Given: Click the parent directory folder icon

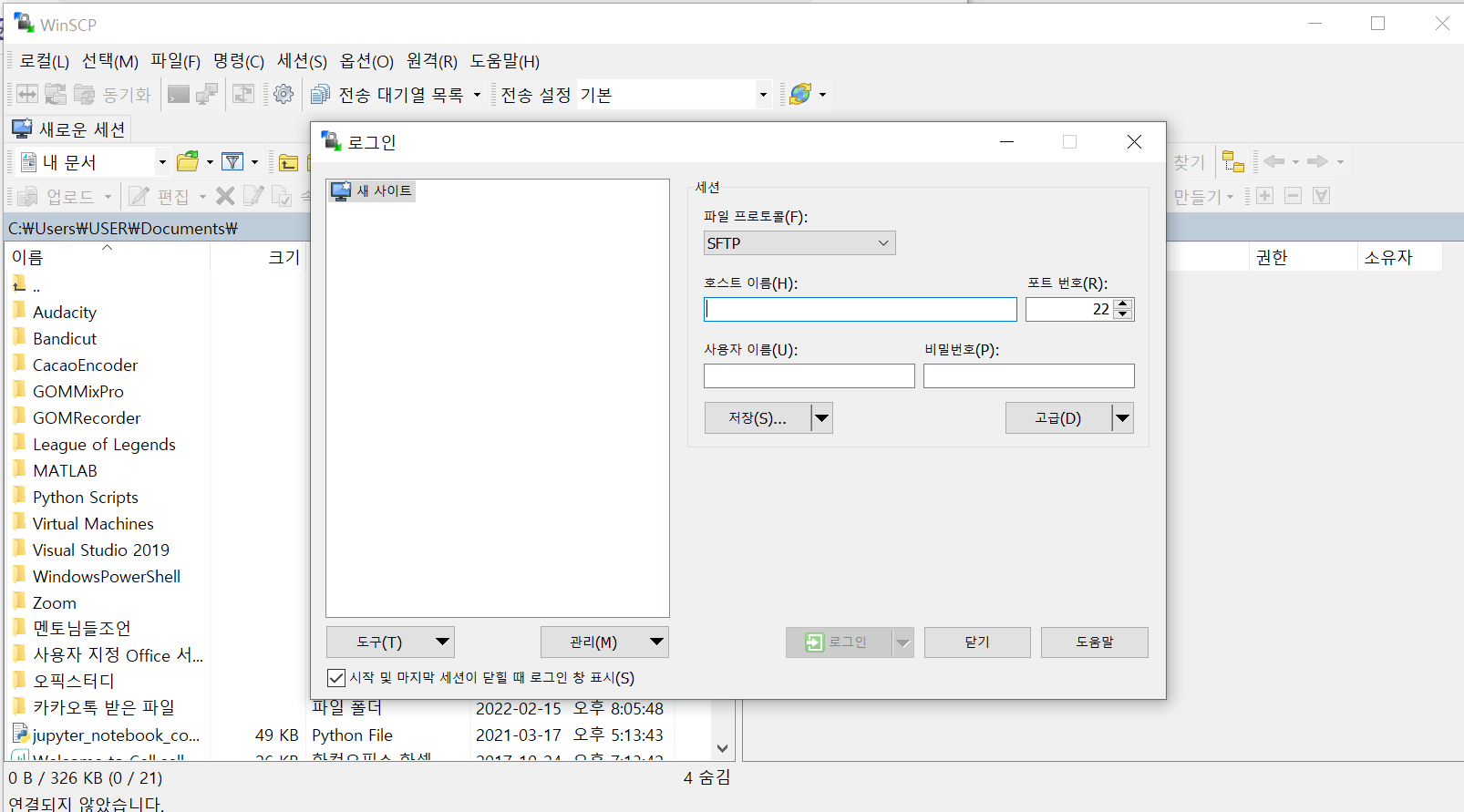Looking at the screenshot, I should (x=288, y=162).
